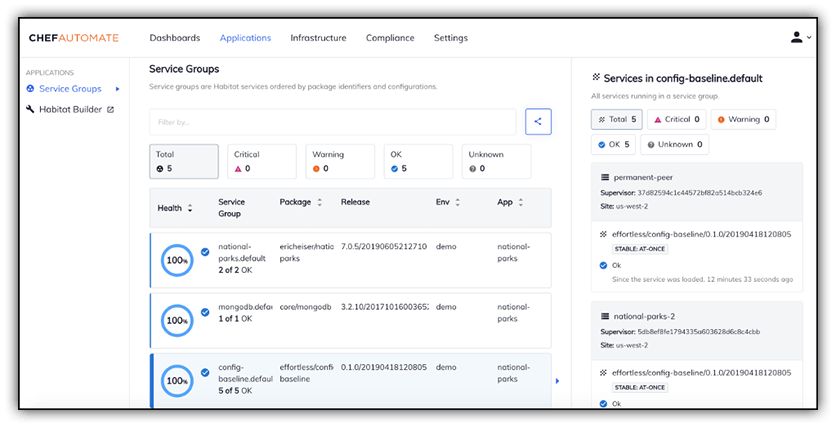Filter service groups by Total 5
The height and width of the screenshot is (429, 838).
click(x=184, y=161)
